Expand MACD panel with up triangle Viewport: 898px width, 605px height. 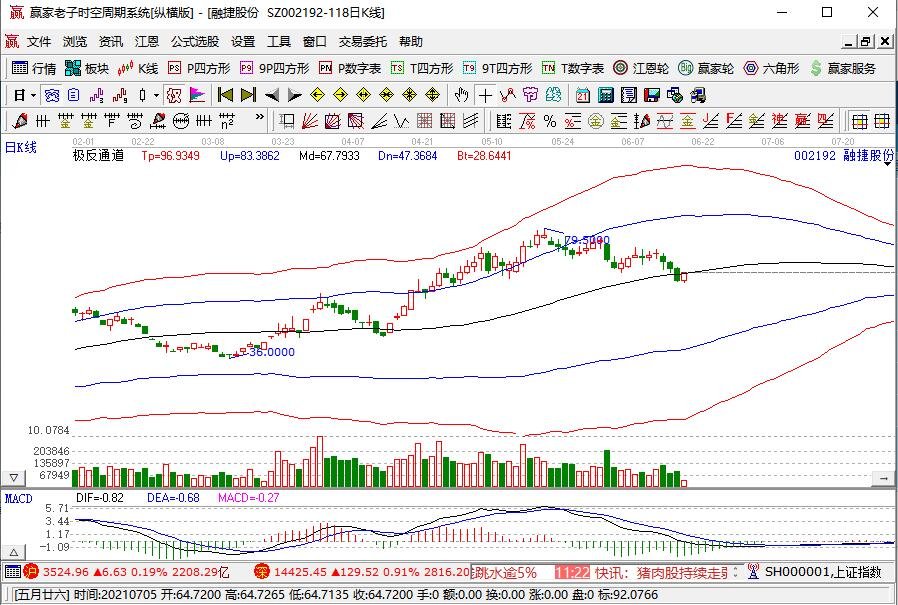coord(14,553)
